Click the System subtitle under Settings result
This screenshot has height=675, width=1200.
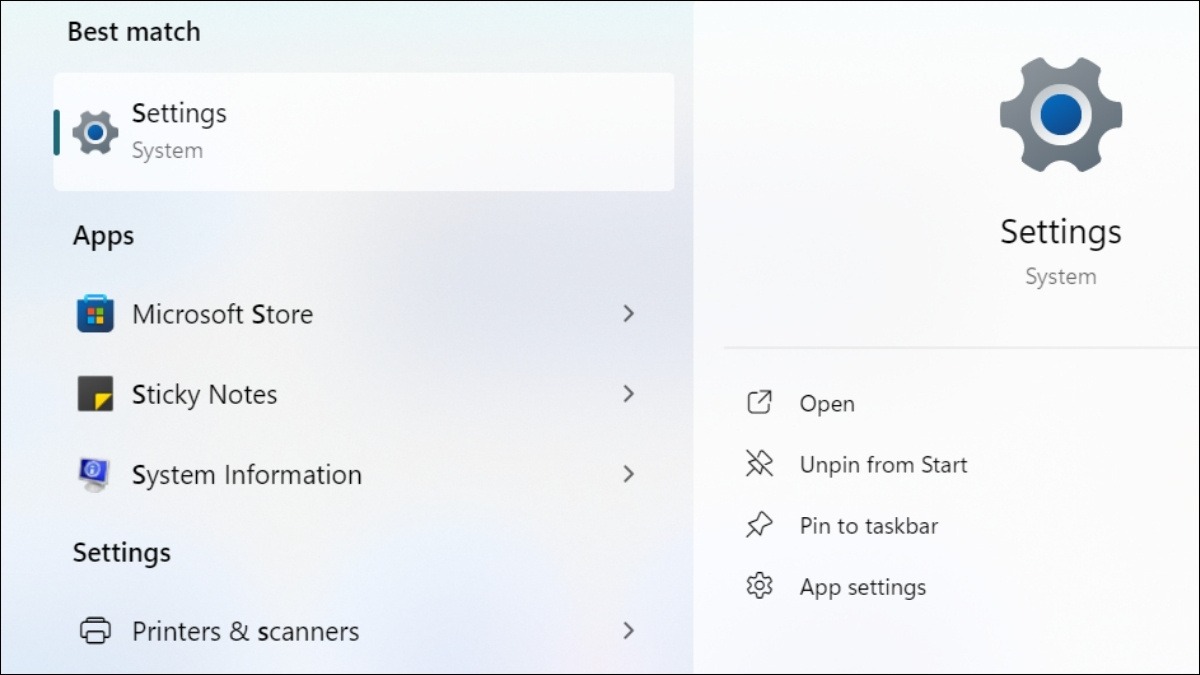[167, 151]
